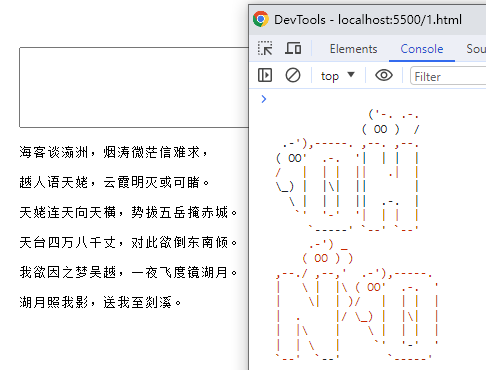Clear the console output

click(293, 75)
